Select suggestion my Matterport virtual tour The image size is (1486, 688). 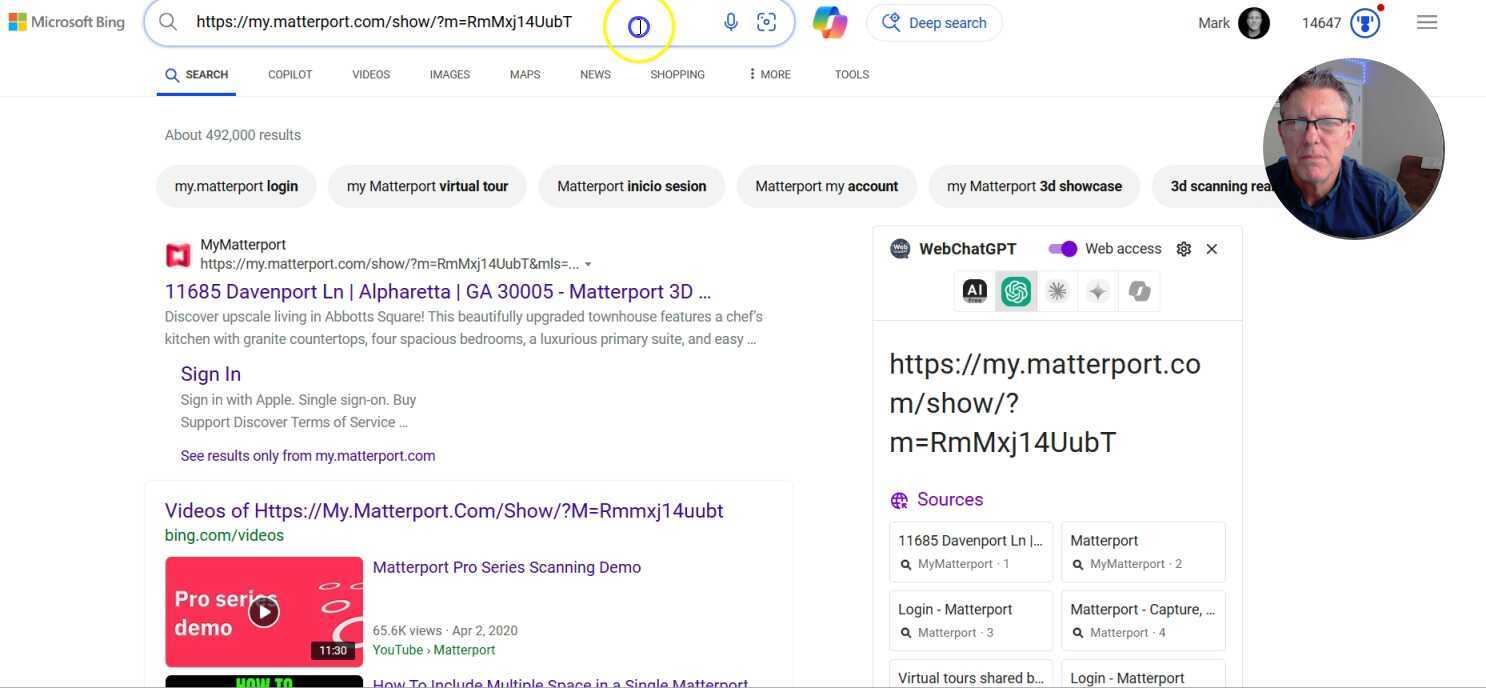[427, 186]
